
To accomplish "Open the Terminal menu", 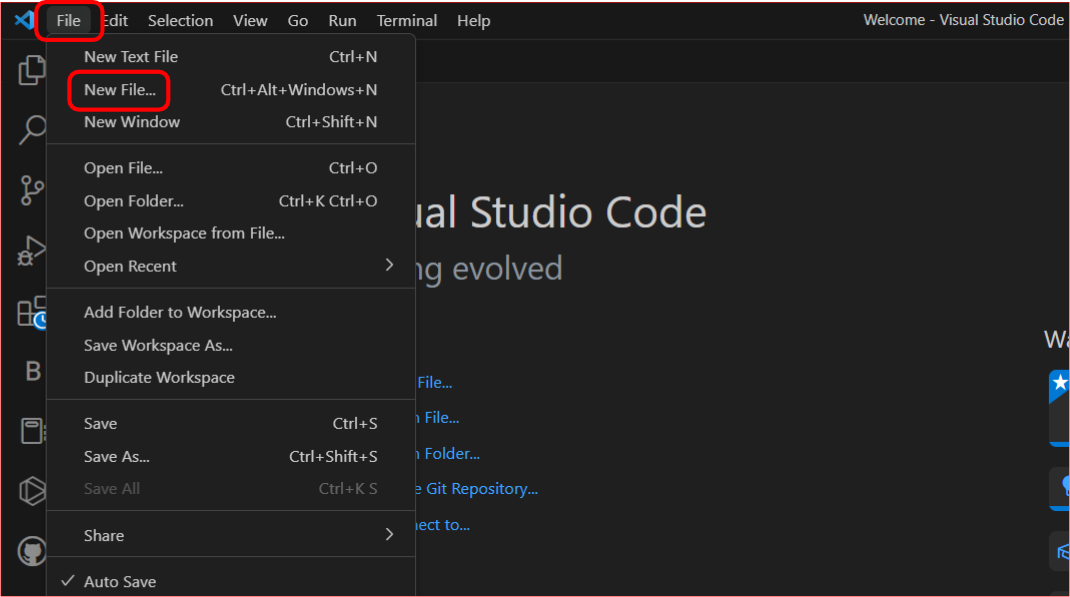I will click(407, 20).
